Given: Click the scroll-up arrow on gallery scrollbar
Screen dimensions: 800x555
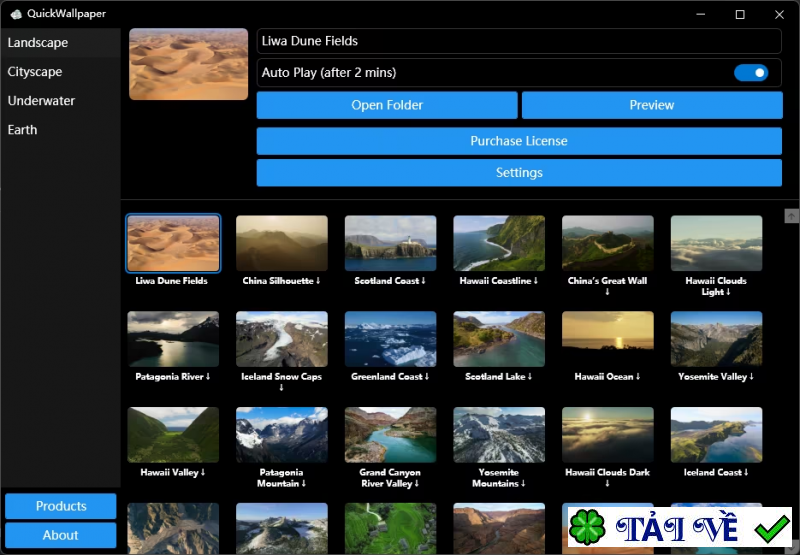Looking at the screenshot, I should point(791,216).
